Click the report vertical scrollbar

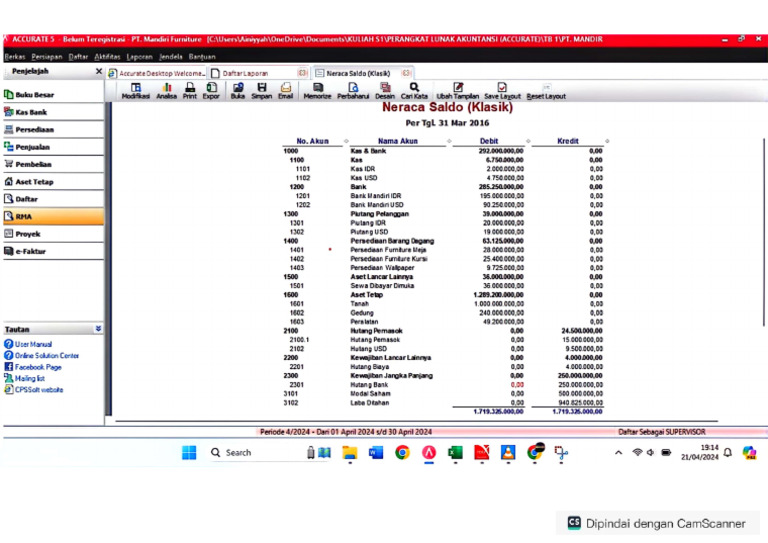pyautogui.click(x=764, y=232)
